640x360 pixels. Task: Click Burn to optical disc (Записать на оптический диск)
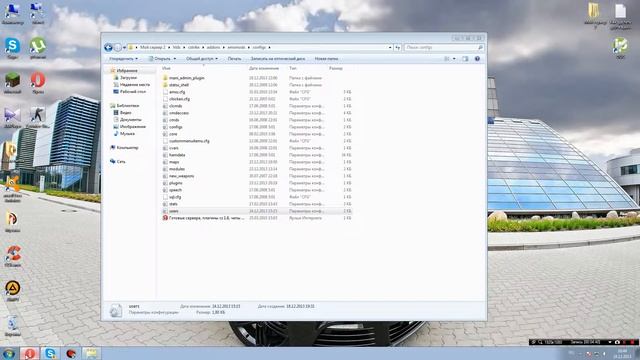pyautogui.click(x=278, y=59)
